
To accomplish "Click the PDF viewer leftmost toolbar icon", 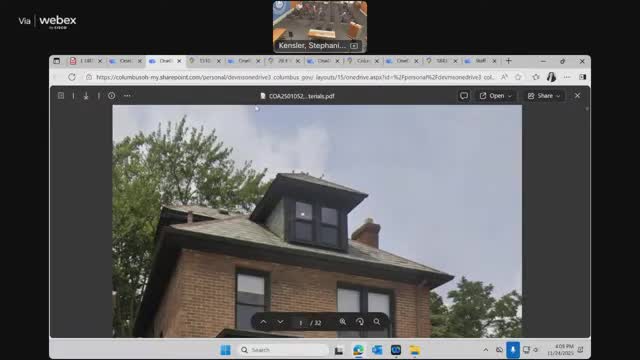I will coord(61,96).
